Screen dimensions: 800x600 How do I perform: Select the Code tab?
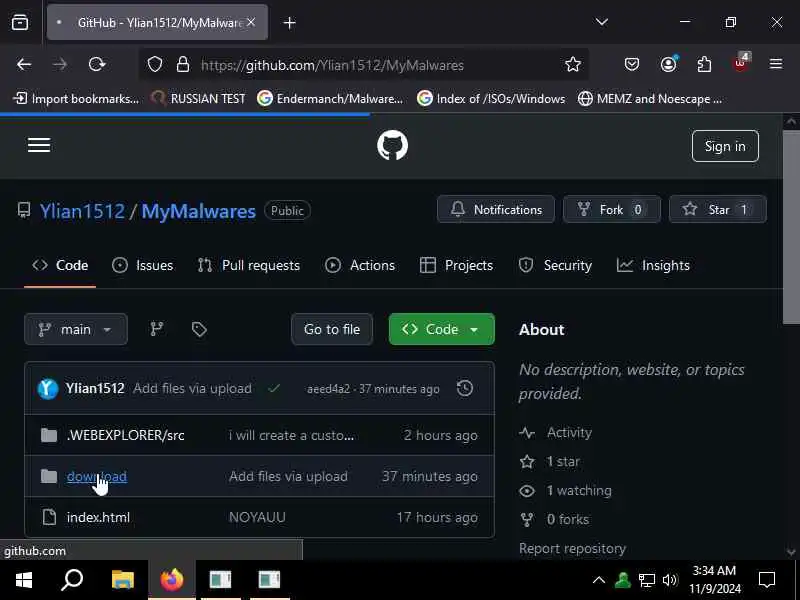click(x=60, y=265)
